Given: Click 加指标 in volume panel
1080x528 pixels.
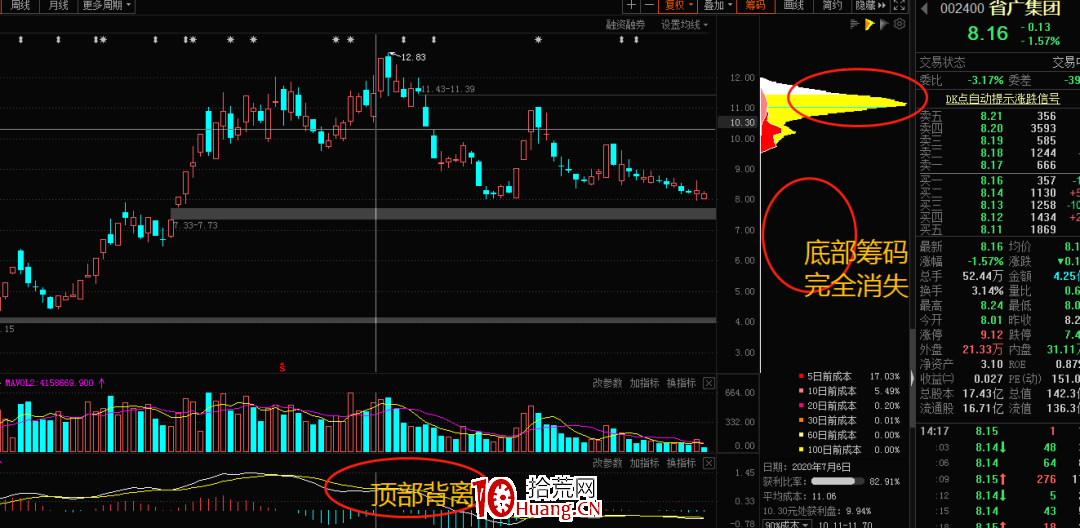Looking at the screenshot, I should [644, 383].
